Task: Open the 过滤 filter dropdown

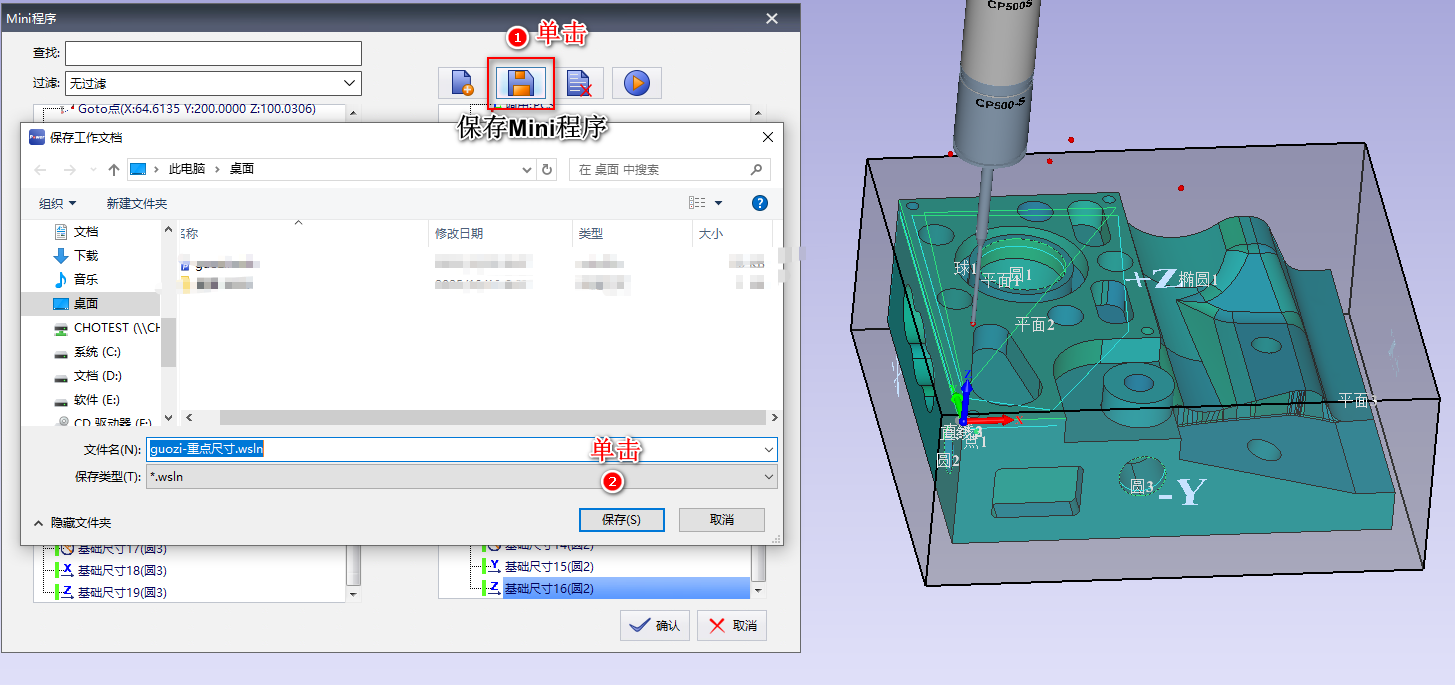Action: (213, 84)
